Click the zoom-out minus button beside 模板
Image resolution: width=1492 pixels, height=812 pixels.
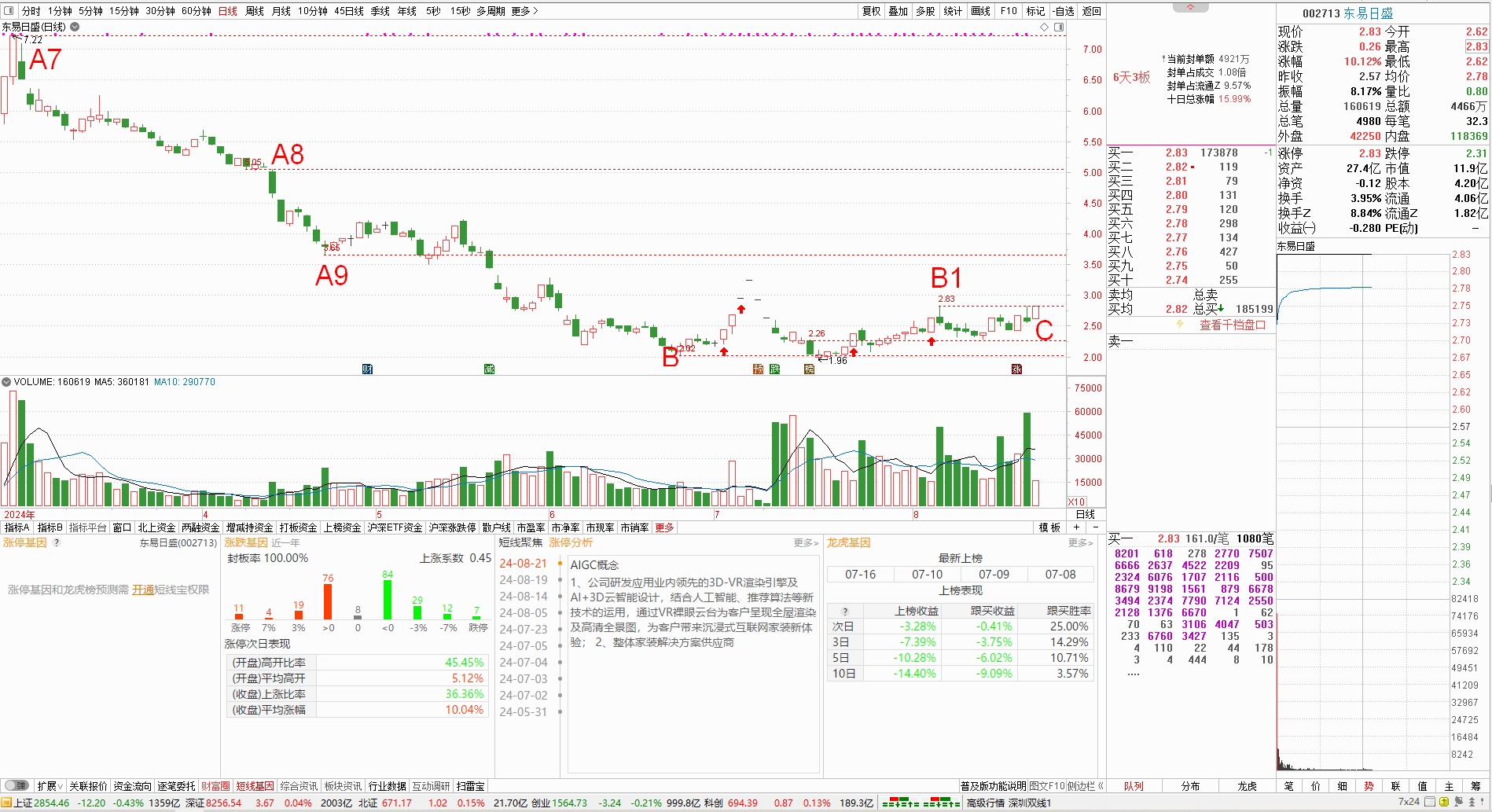click(x=1095, y=527)
